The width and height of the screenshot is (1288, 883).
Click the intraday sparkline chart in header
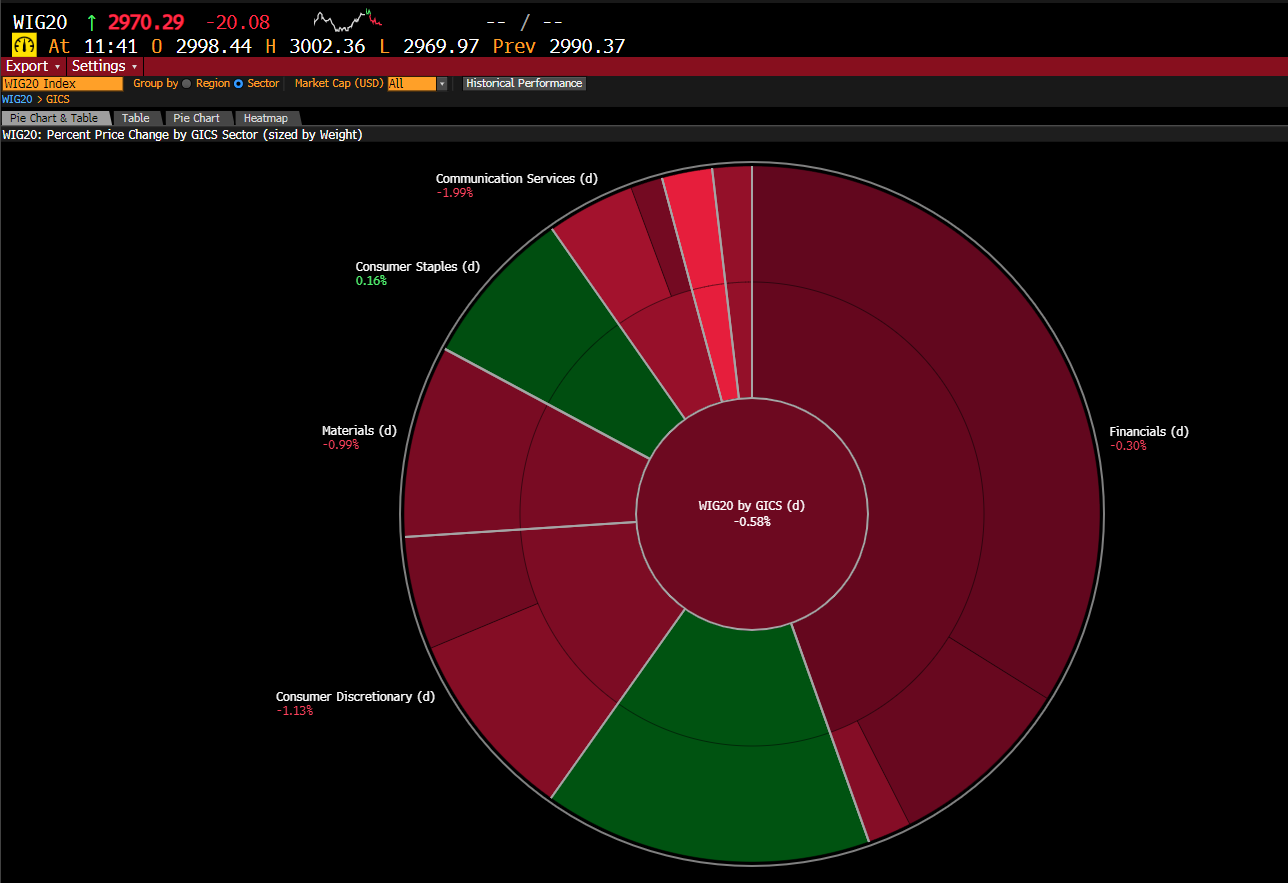(347, 19)
